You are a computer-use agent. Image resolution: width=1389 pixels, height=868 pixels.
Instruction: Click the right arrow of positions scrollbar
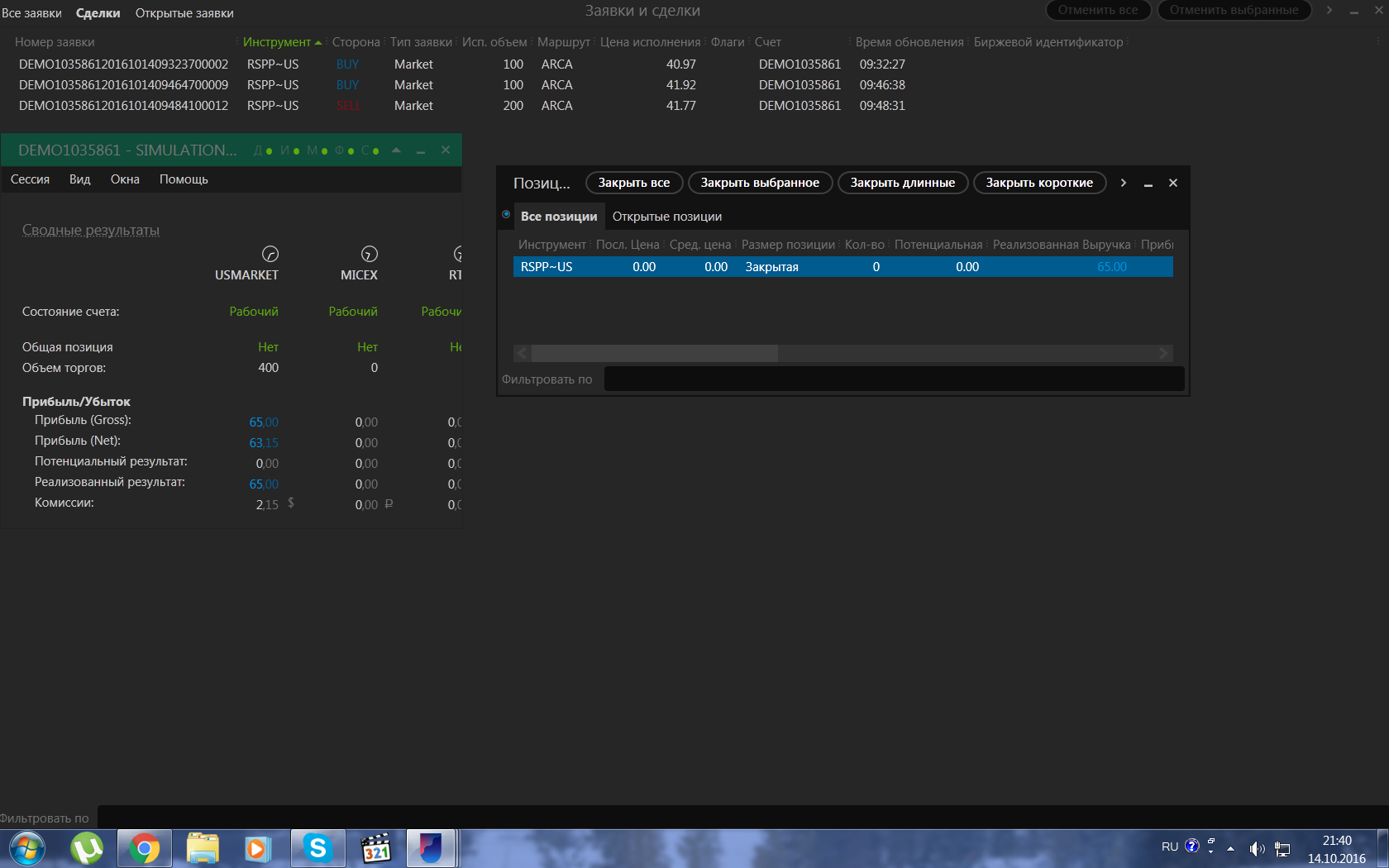pos(1163,354)
